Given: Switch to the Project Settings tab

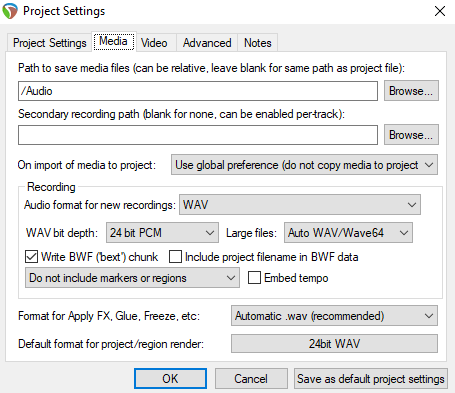Looking at the screenshot, I should pos(49,43).
